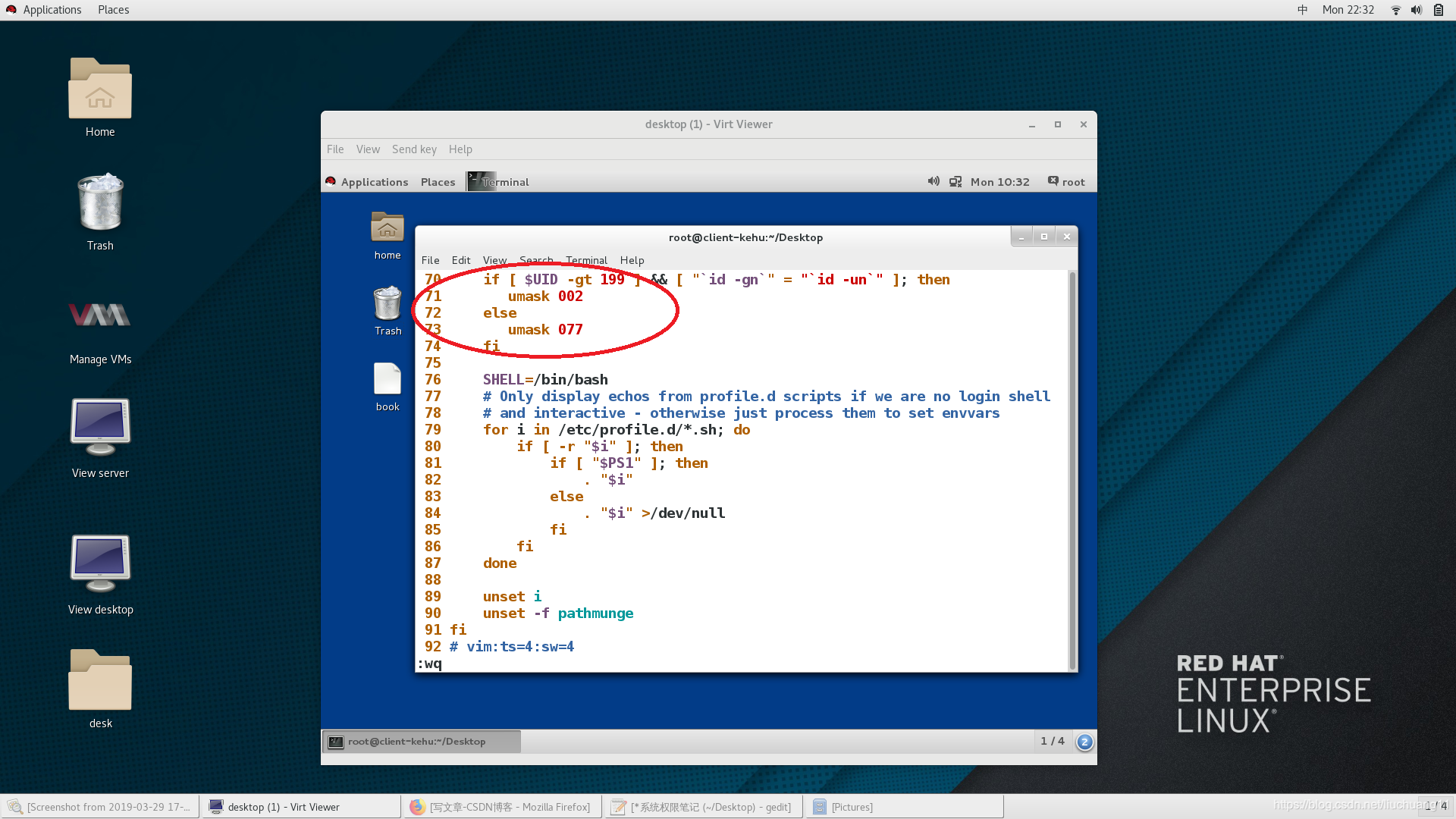Open the host desktop Trash icon
This screenshot has width=1456, height=819.
pyautogui.click(x=100, y=202)
